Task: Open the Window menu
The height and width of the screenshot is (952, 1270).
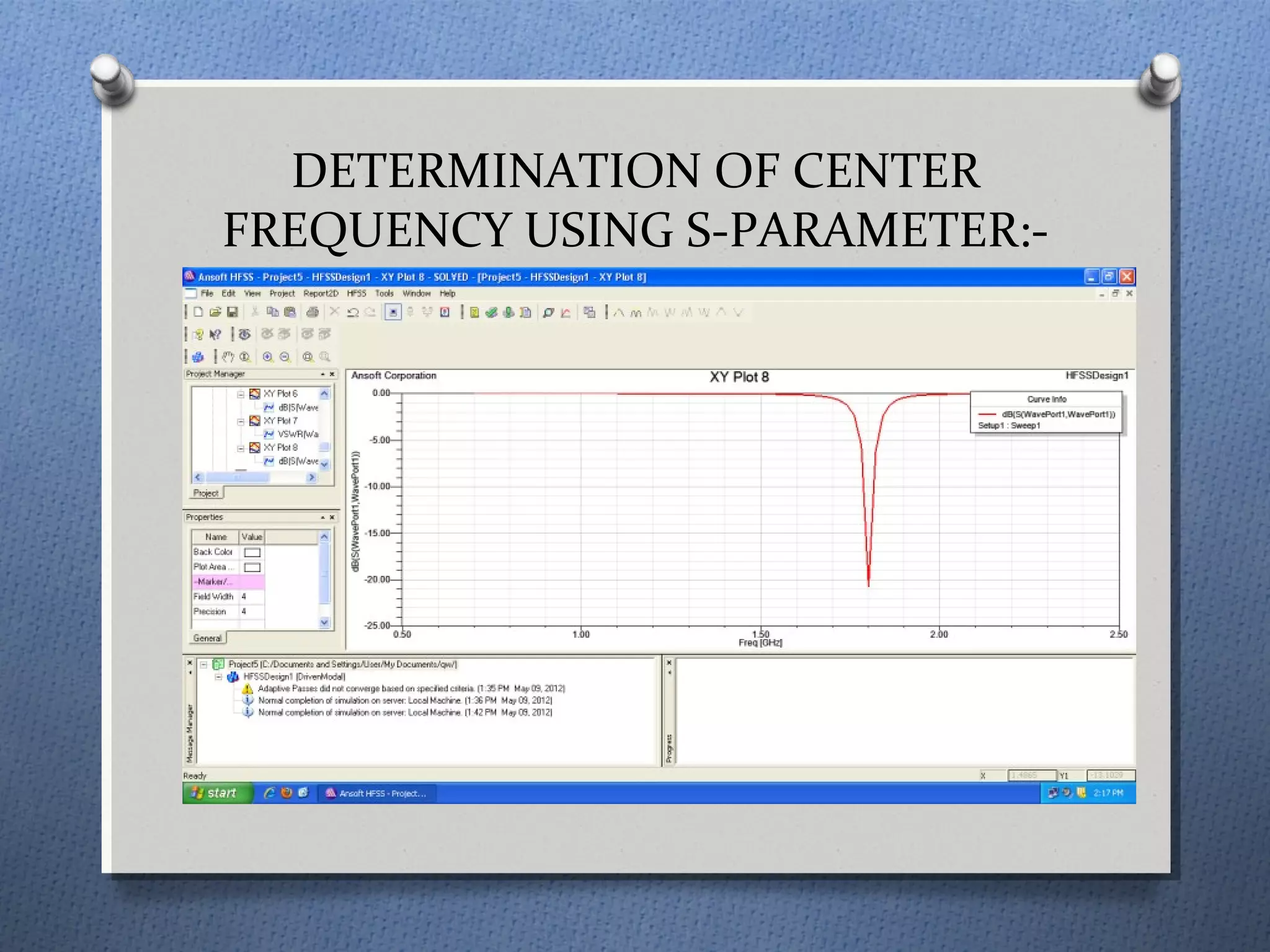Action: pos(417,294)
